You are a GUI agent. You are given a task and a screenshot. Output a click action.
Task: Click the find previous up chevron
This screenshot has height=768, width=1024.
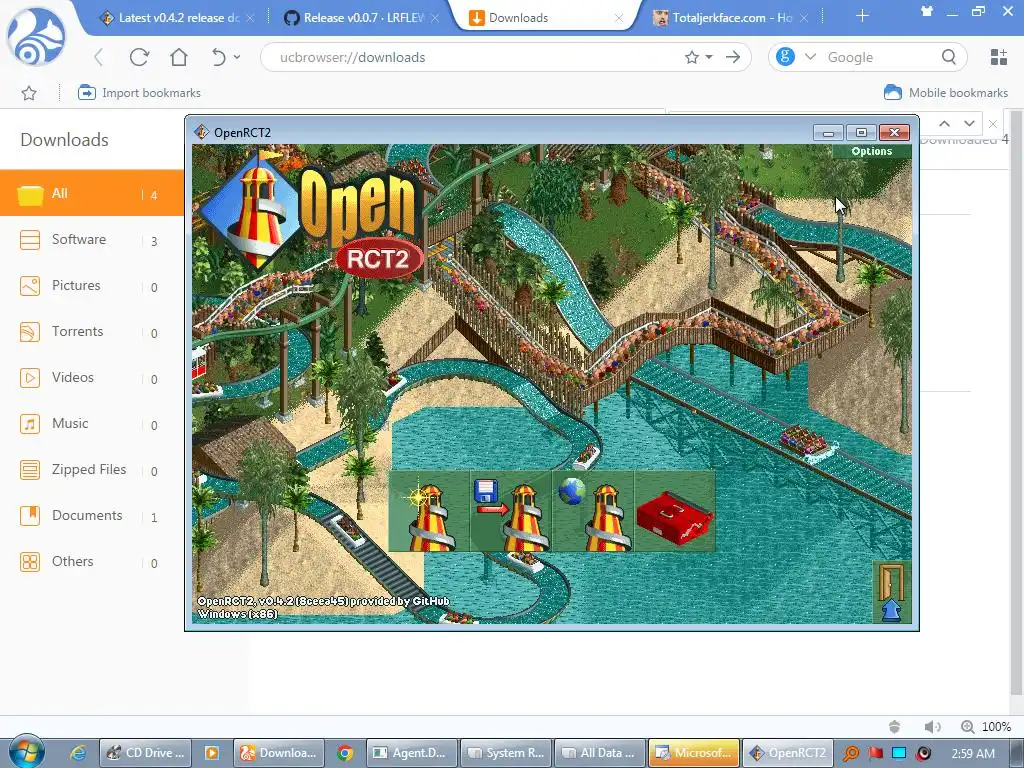944,123
